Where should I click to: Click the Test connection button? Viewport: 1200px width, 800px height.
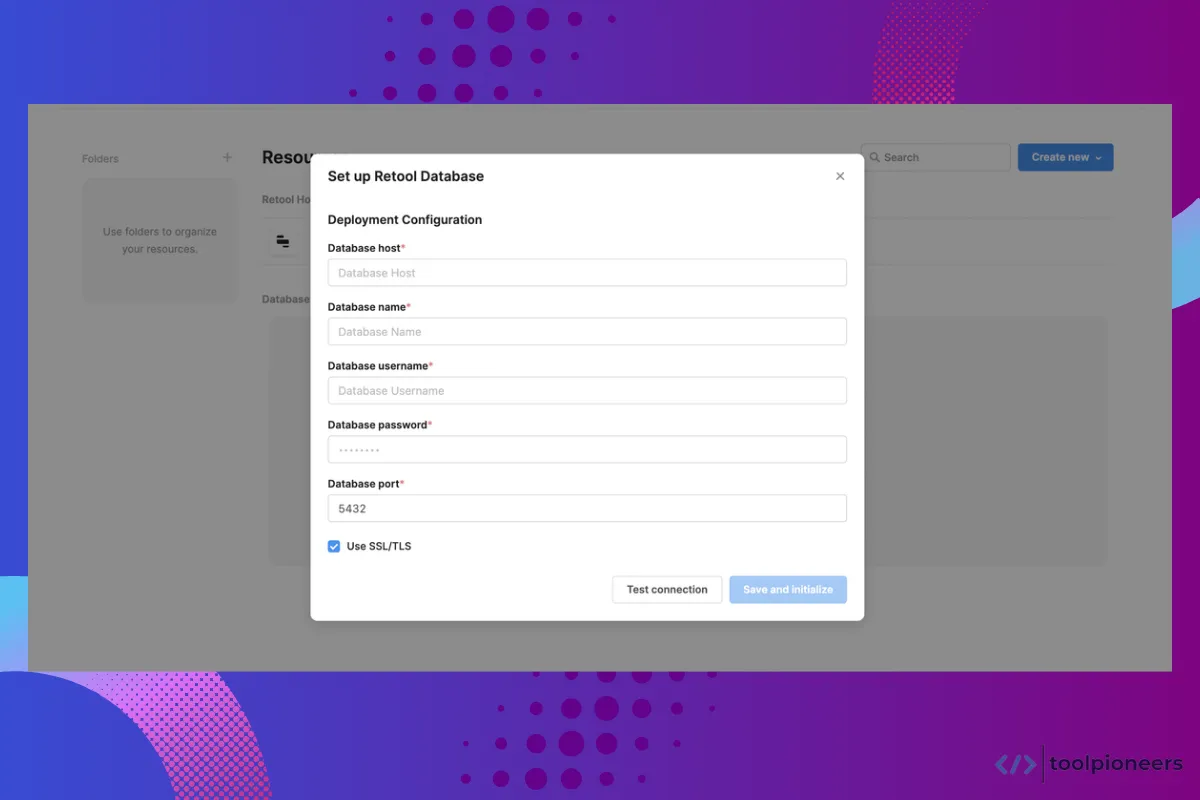[x=667, y=590]
